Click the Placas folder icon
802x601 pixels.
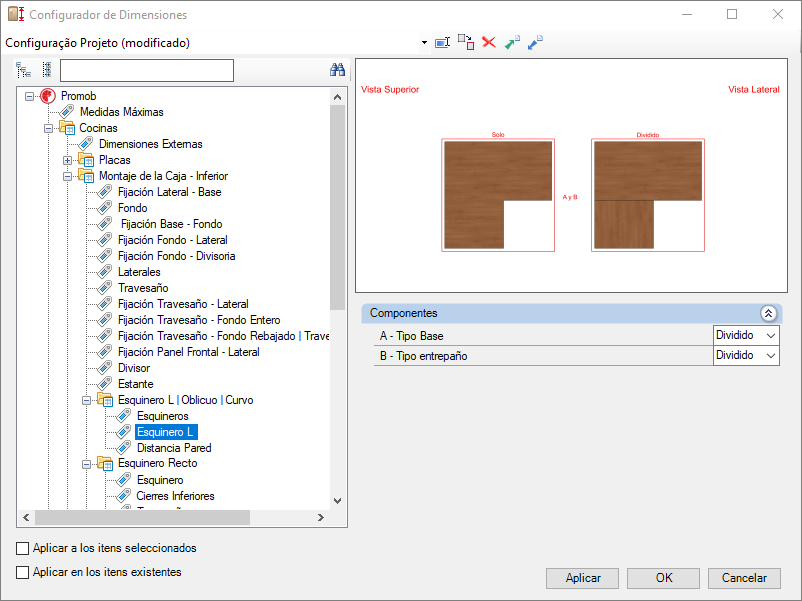point(86,160)
